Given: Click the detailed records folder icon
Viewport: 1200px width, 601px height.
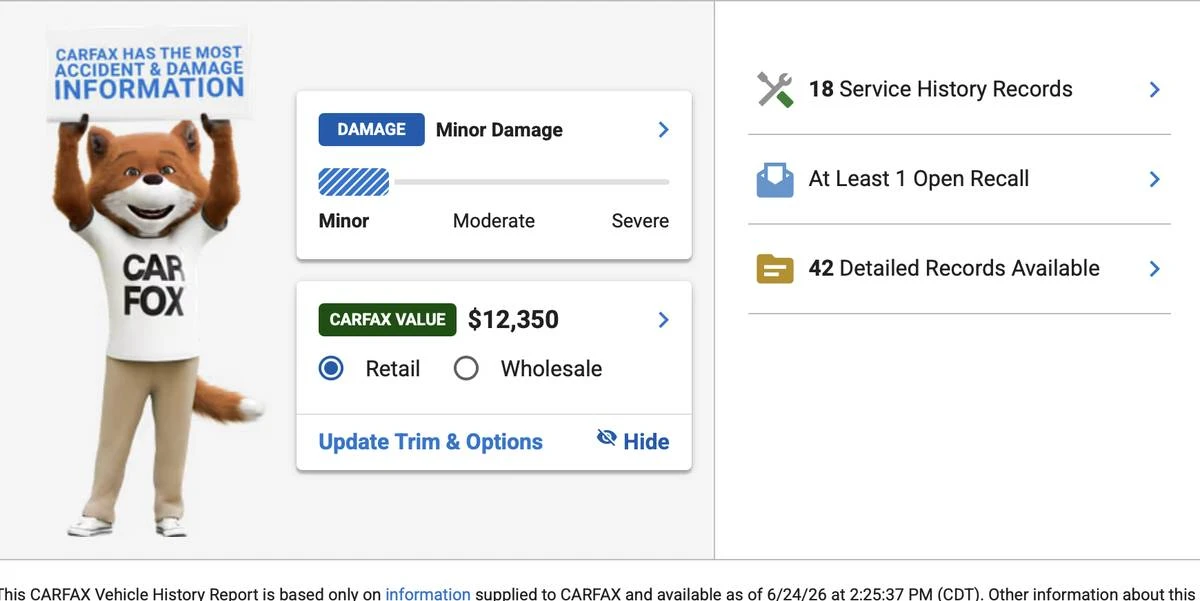Looking at the screenshot, I should point(775,269).
